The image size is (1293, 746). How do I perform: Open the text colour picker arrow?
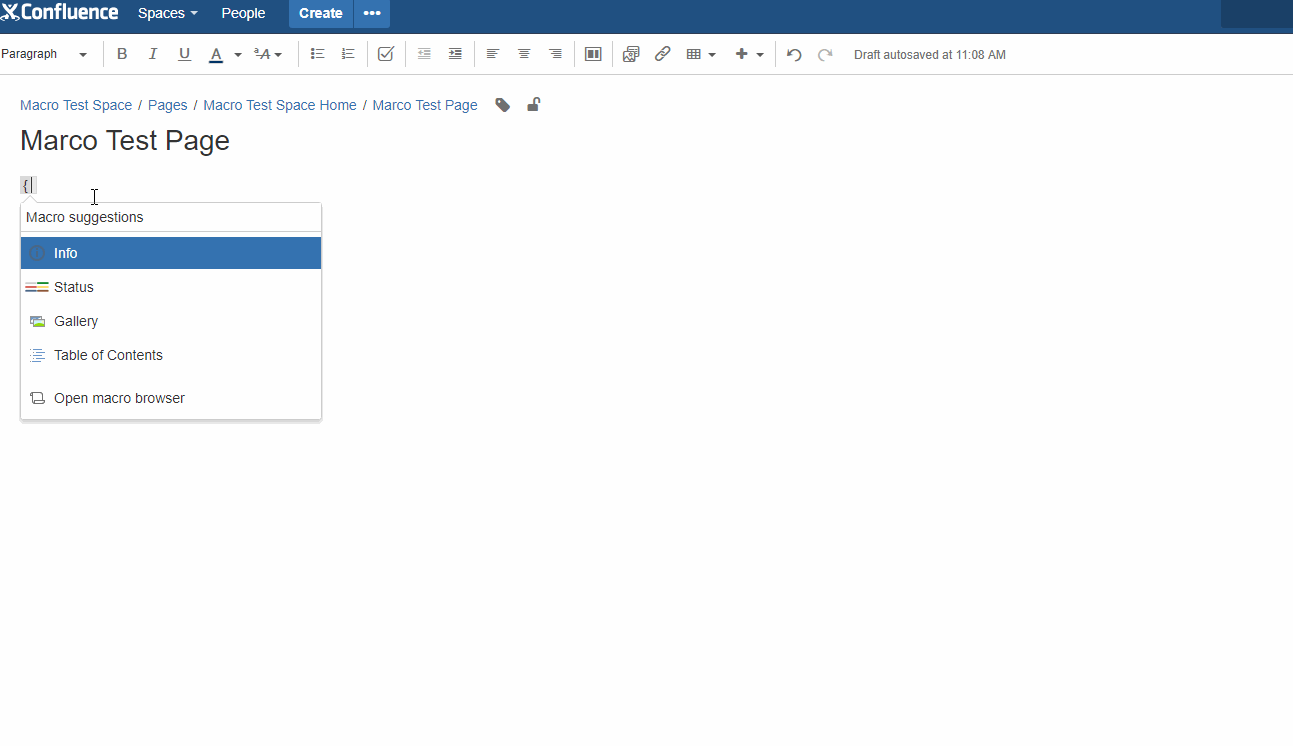coord(238,54)
